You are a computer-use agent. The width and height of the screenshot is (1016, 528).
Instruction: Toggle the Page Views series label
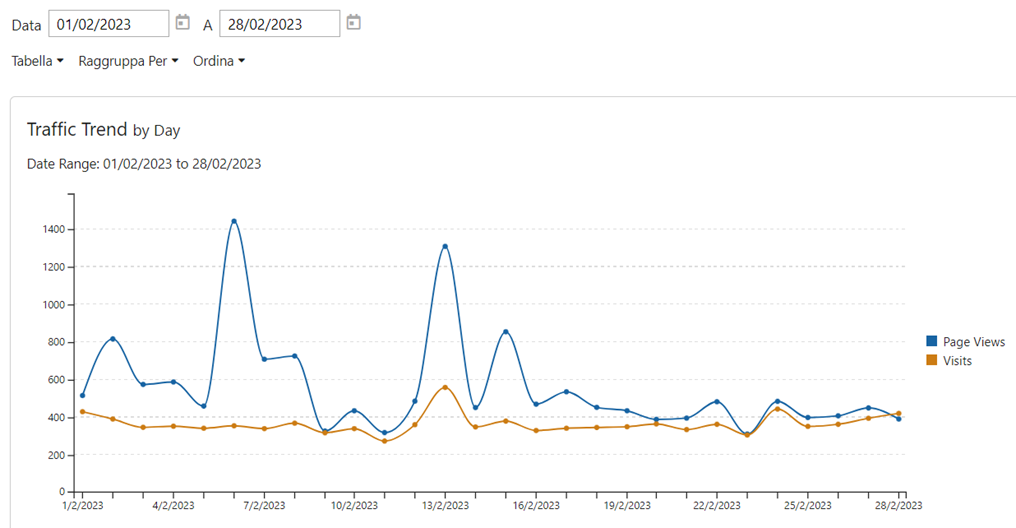[x=973, y=342]
